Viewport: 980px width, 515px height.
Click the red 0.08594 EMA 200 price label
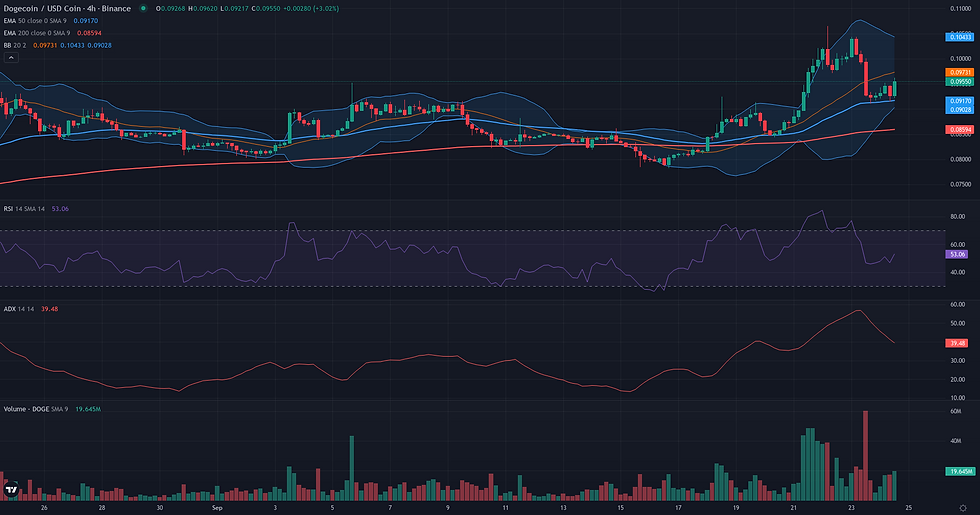coord(959,129)
